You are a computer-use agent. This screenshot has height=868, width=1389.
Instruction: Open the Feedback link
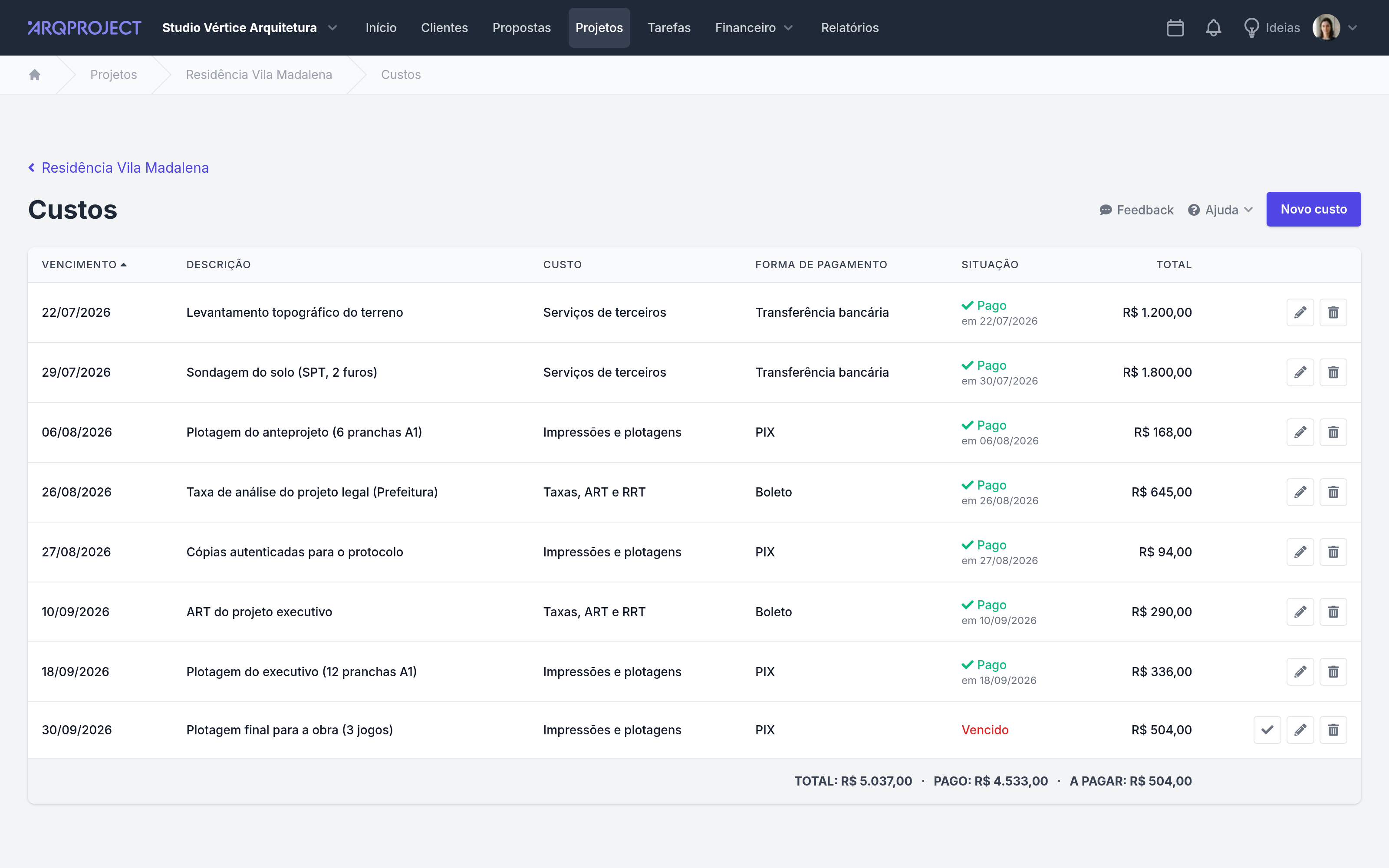[x=1136, y=210]
